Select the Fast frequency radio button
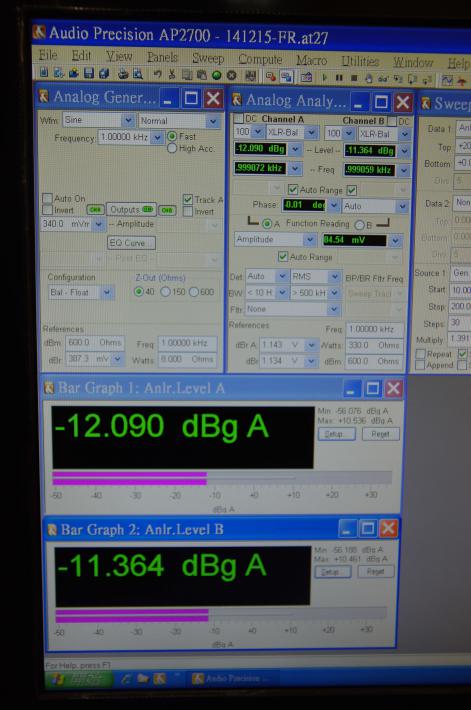This screenshot has width=471, height=710. (x=172, y=136)
